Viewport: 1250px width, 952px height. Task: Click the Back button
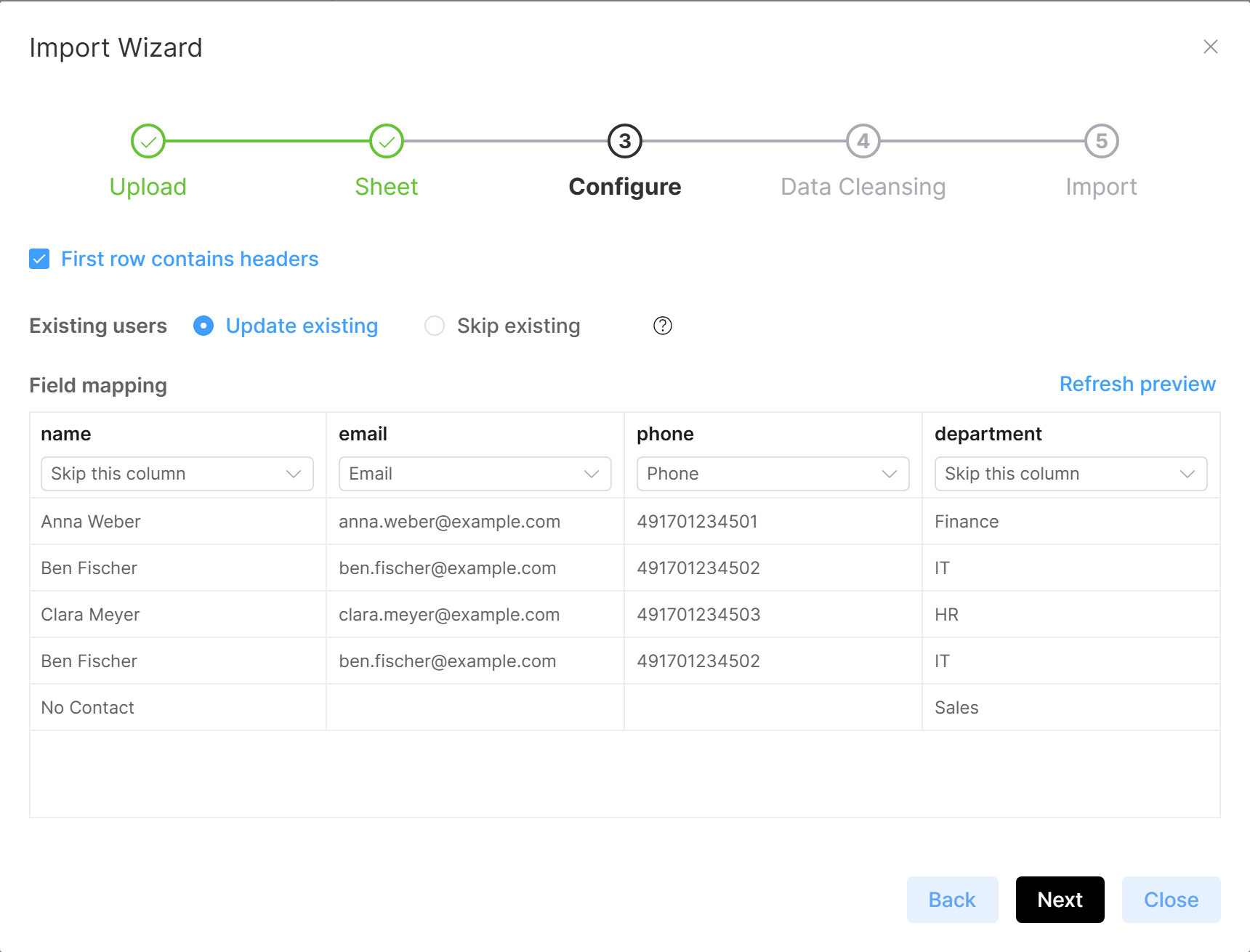pos(952,900)
